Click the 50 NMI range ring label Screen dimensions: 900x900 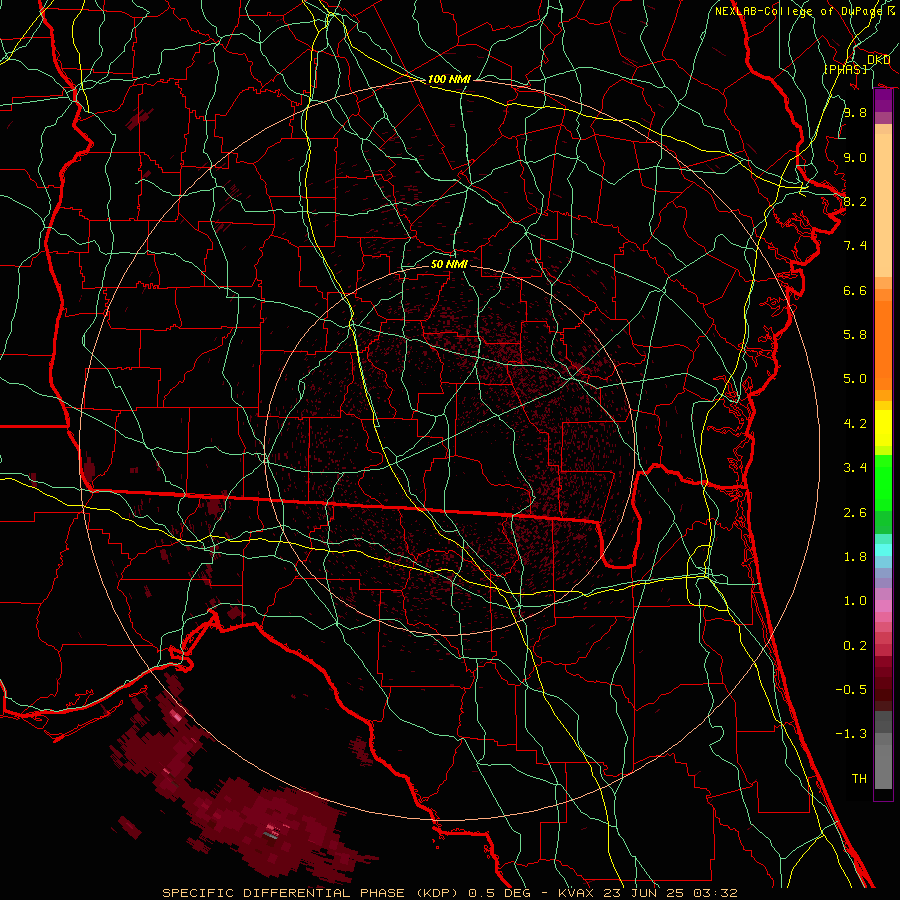[x=449, y=264]
